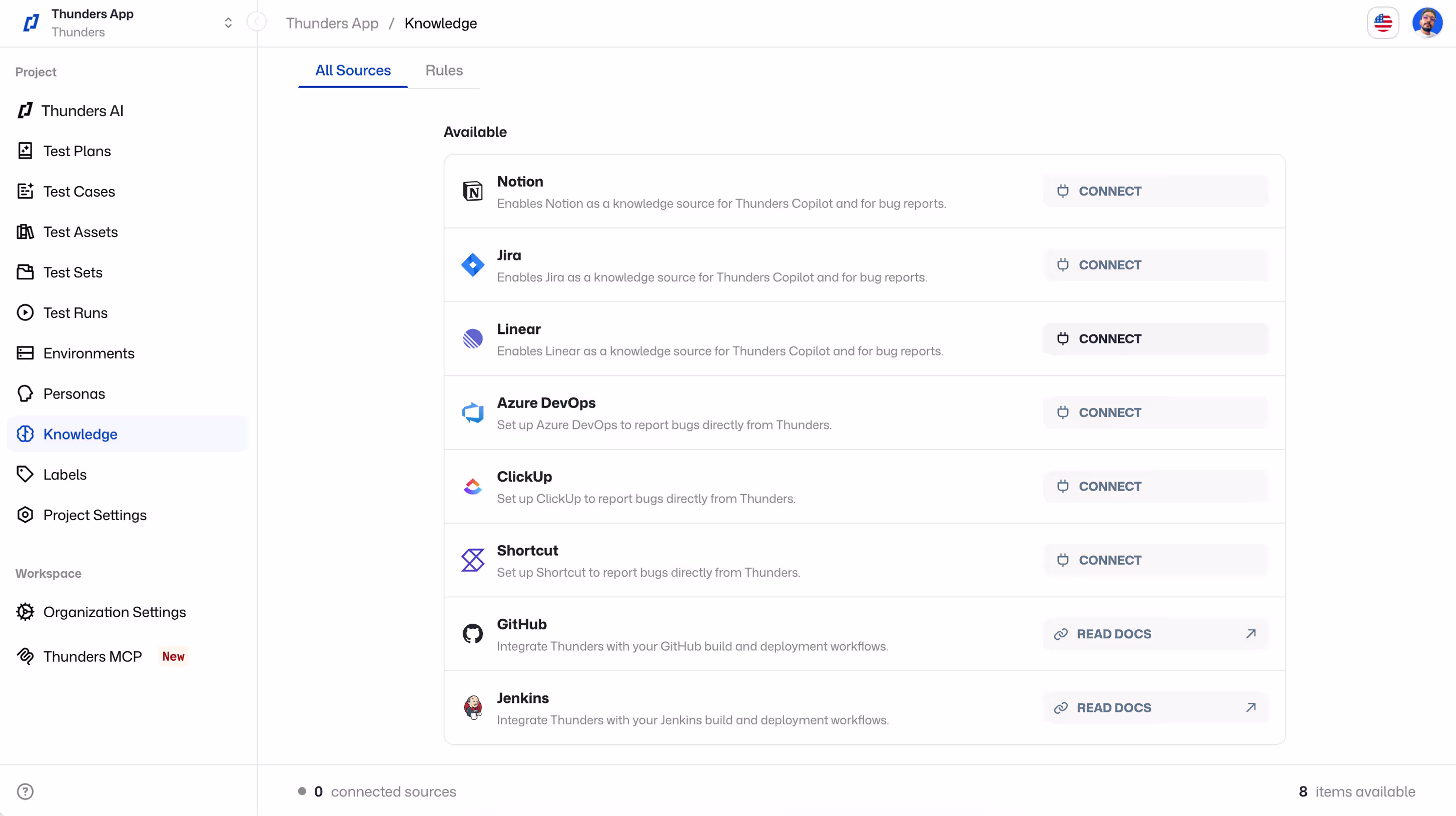Switch to the All Sources tab
Viewport: 1456px width, 816px height.
(353, 70)
